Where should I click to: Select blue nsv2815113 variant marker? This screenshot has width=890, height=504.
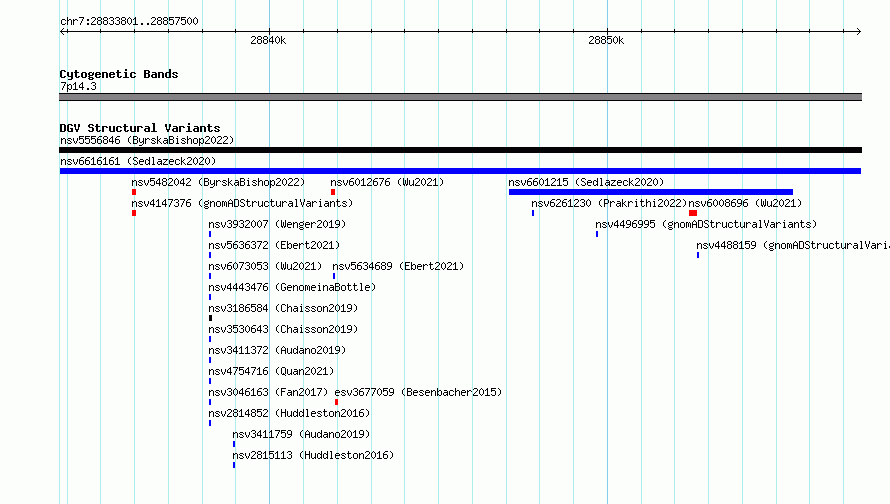point(234,465)
